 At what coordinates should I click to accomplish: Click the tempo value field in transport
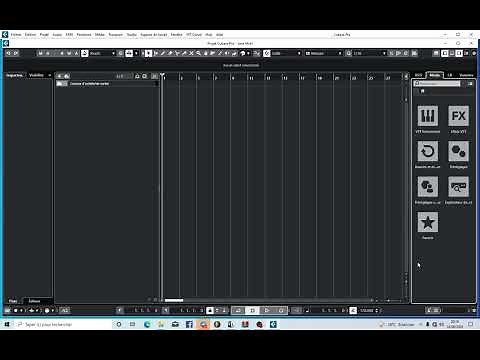click(367, 310)
